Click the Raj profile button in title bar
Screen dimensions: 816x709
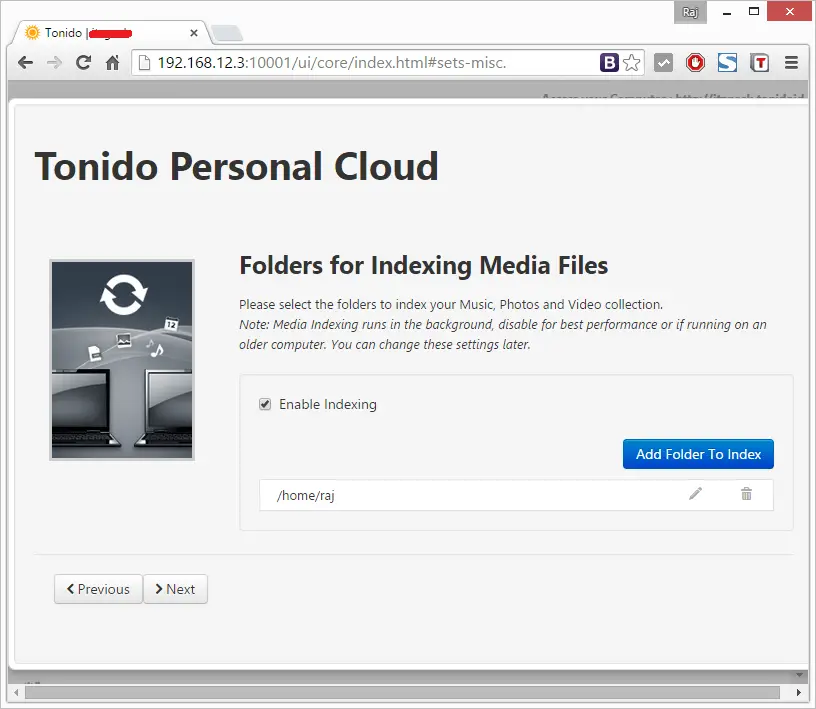point(690,12)
